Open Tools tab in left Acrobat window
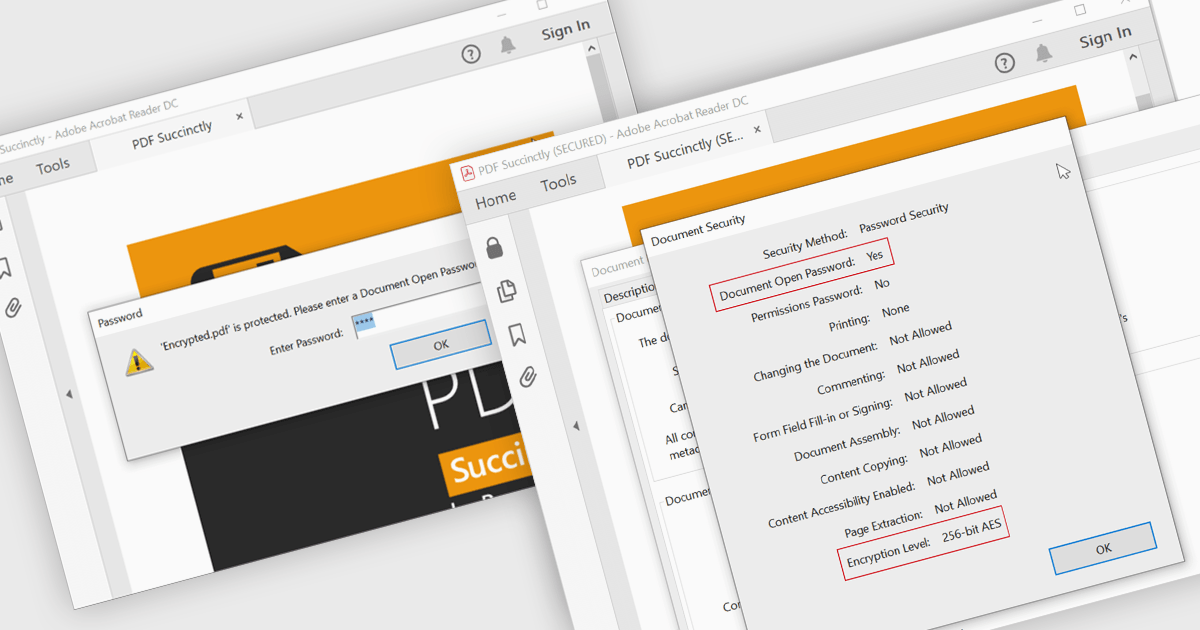Viewport: 1200px width, 630px height. (53, 167)
